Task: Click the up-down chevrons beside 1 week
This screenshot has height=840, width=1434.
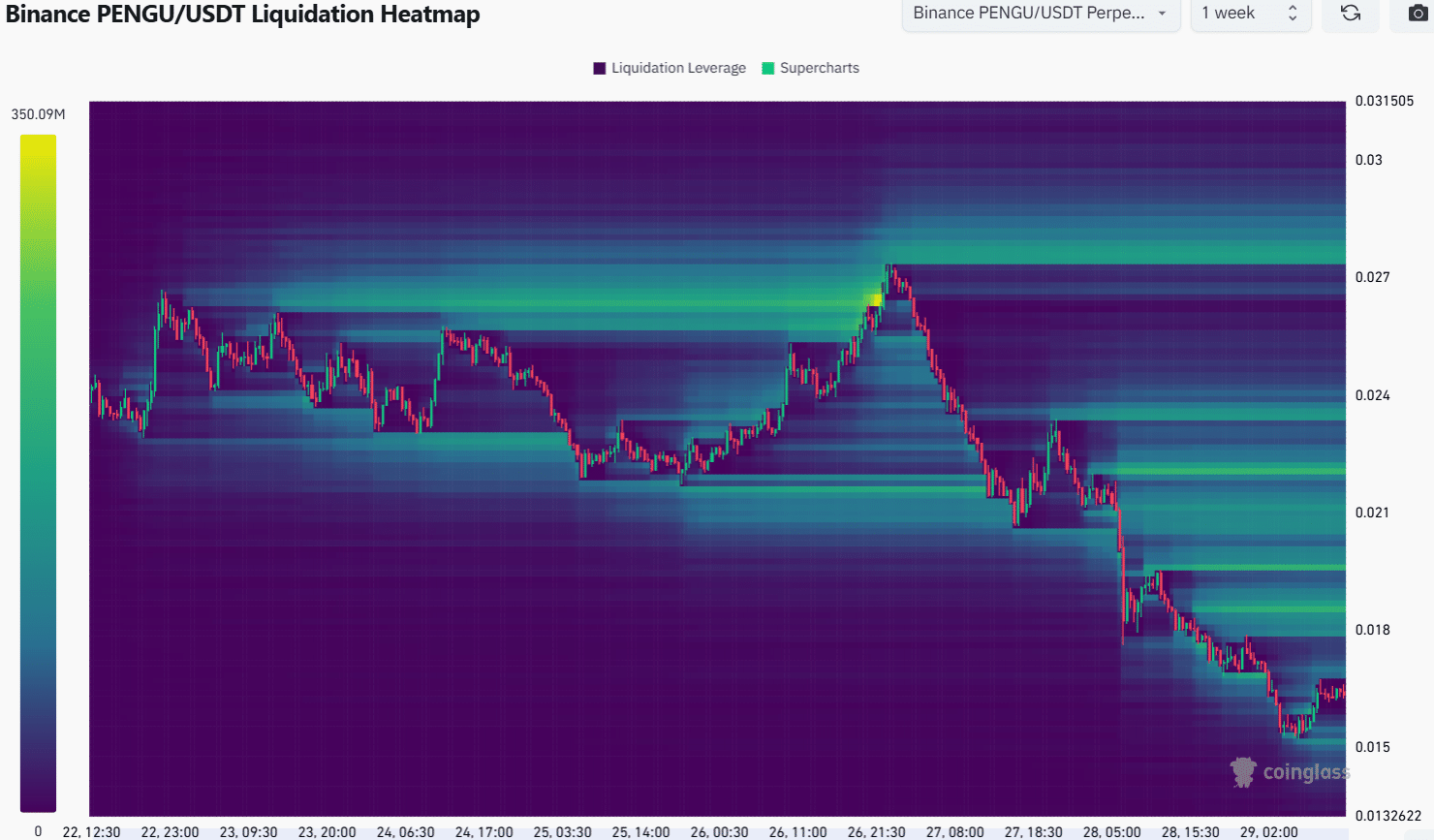Action: point(1292,14)
